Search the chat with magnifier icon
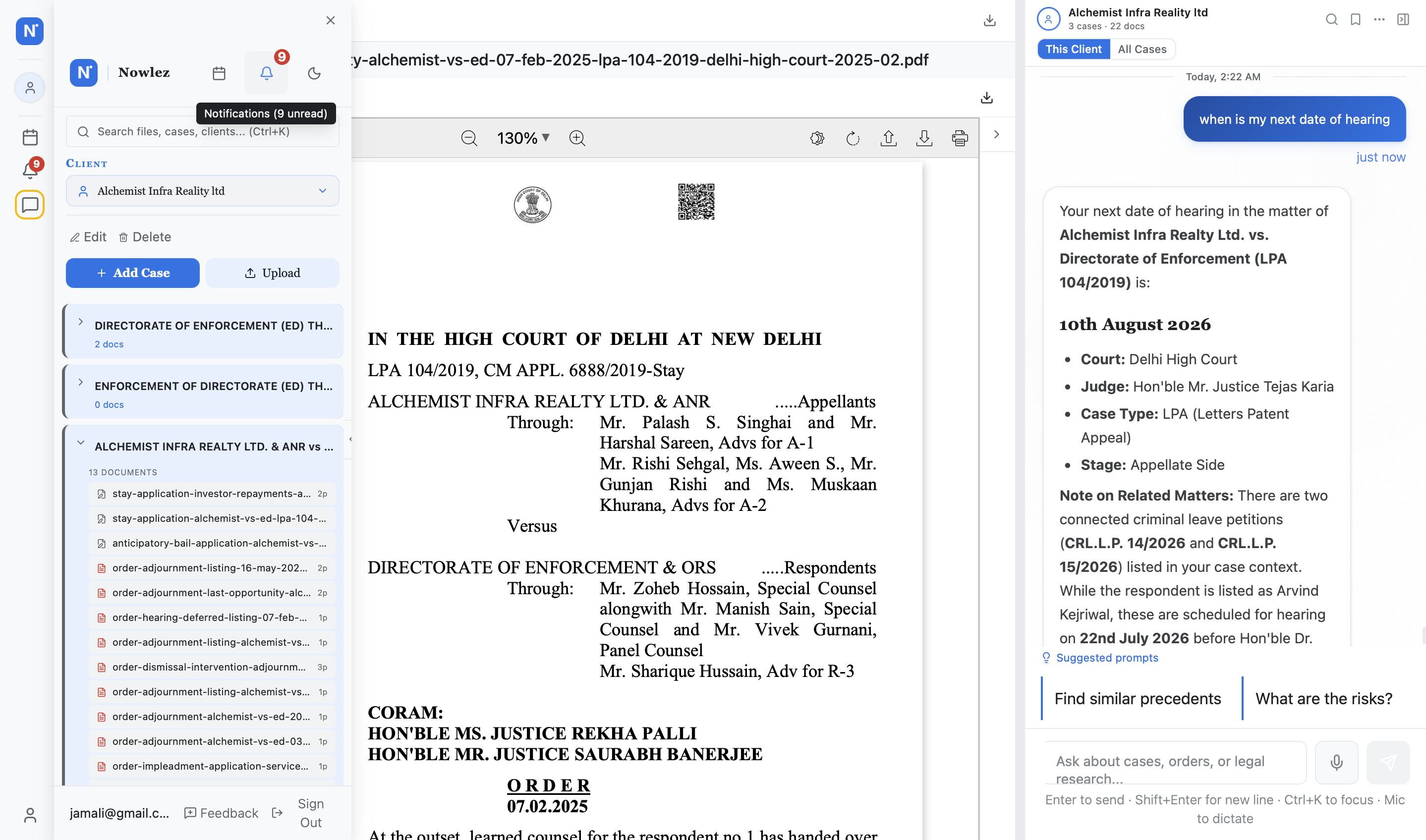1426x840 pixels. coord(1331,19)
